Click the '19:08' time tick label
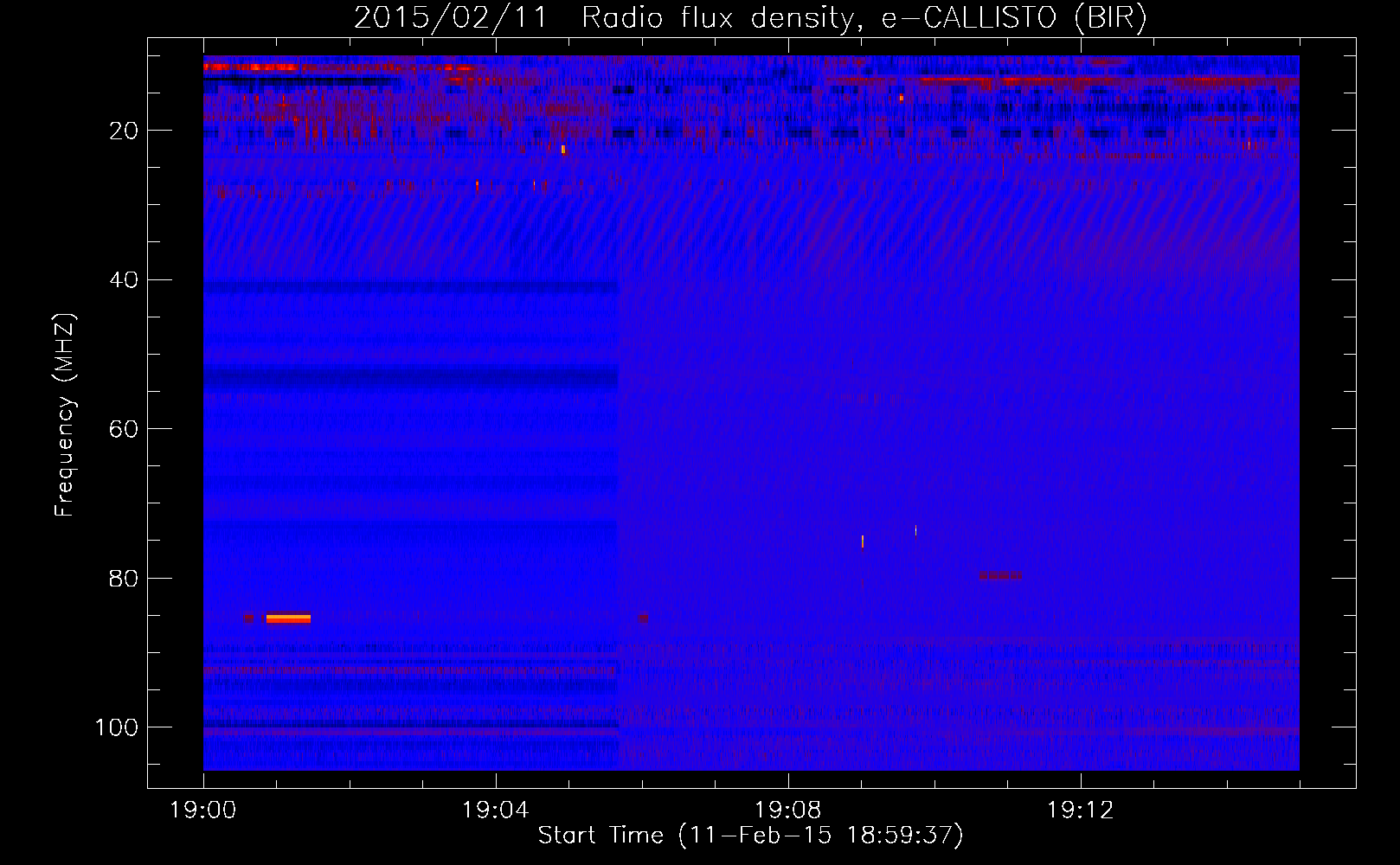Image resolution: width=1400 pixels, height=865 pixels. (x=787, y=811)
